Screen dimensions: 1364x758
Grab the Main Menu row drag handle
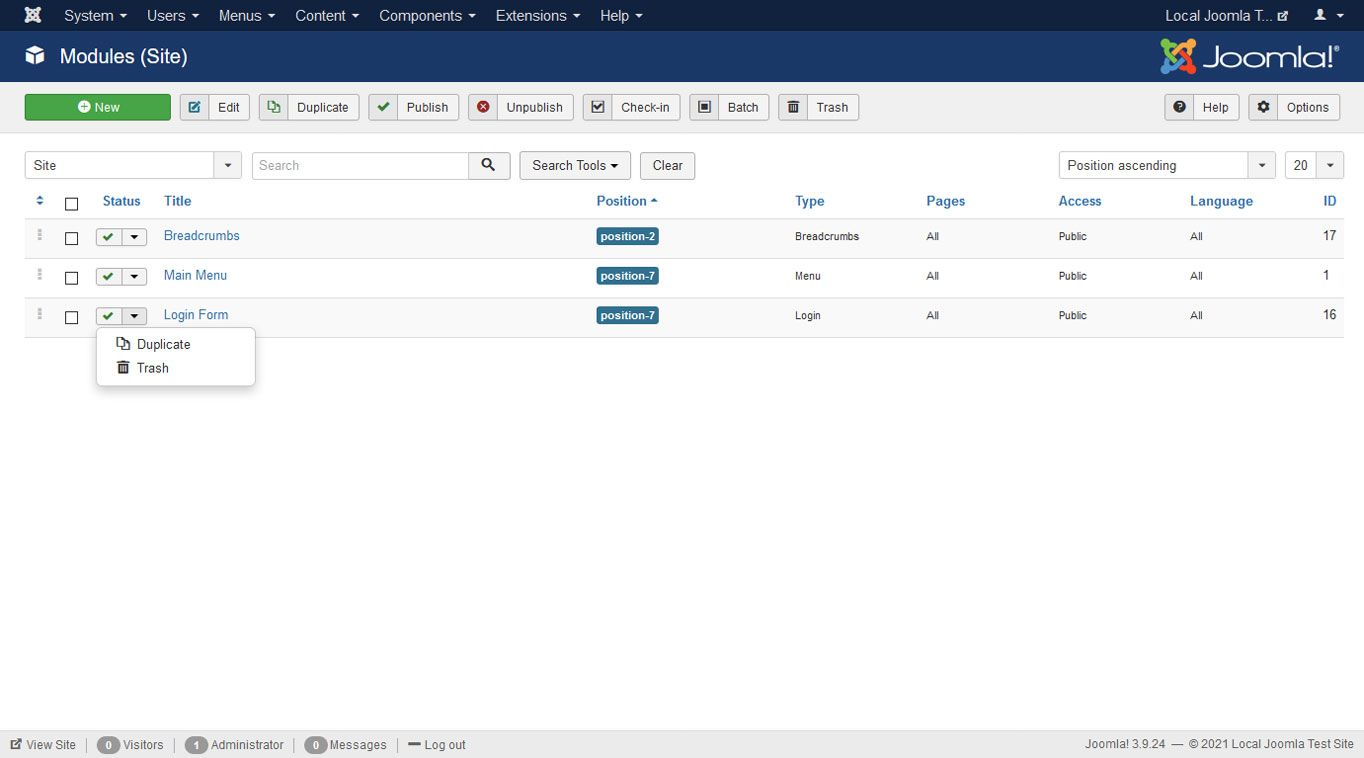(x=40, y=275)
